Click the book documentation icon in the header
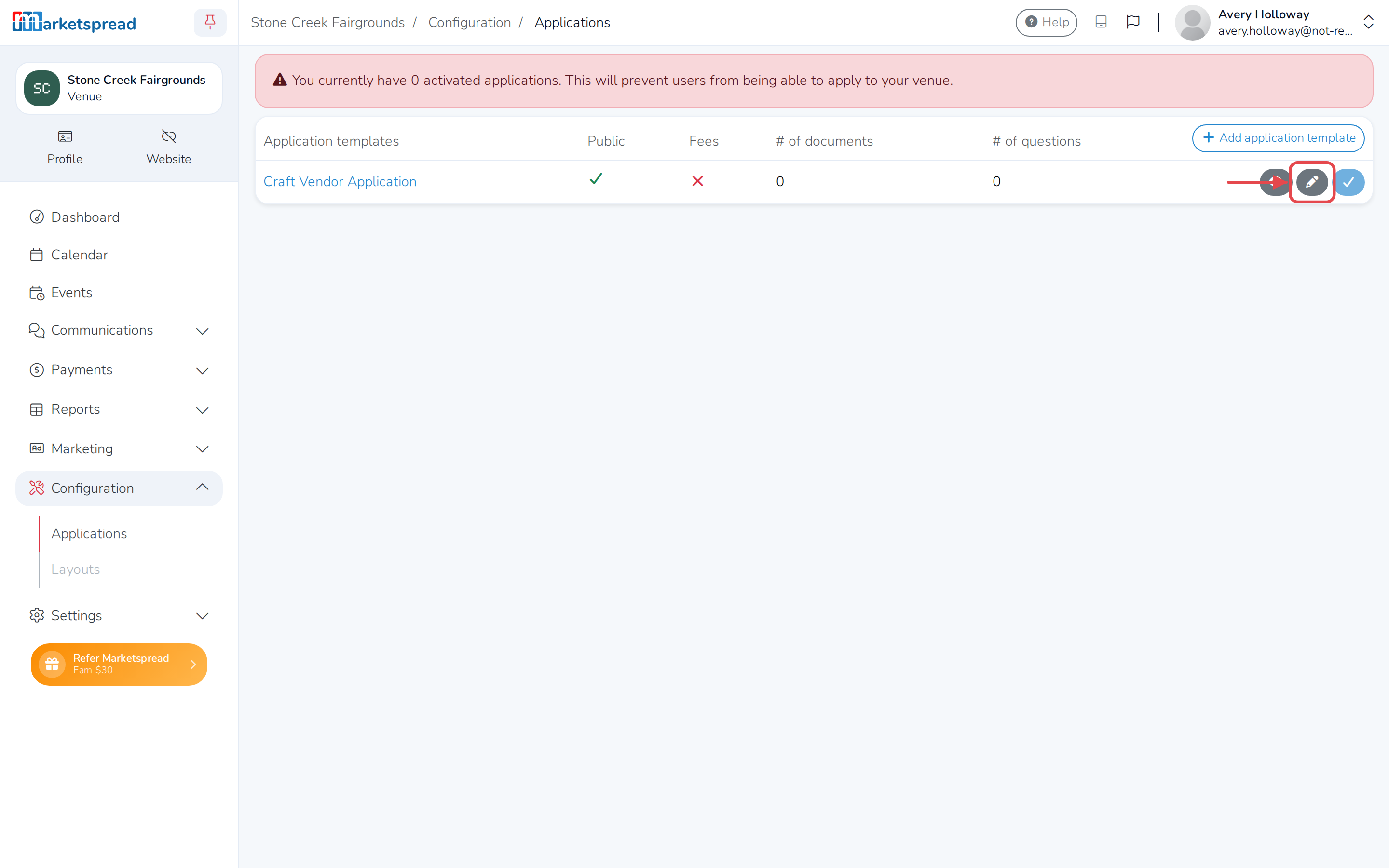This screenshot has height=868, width=1389. pyautogui.click(x=1100, y=22)
